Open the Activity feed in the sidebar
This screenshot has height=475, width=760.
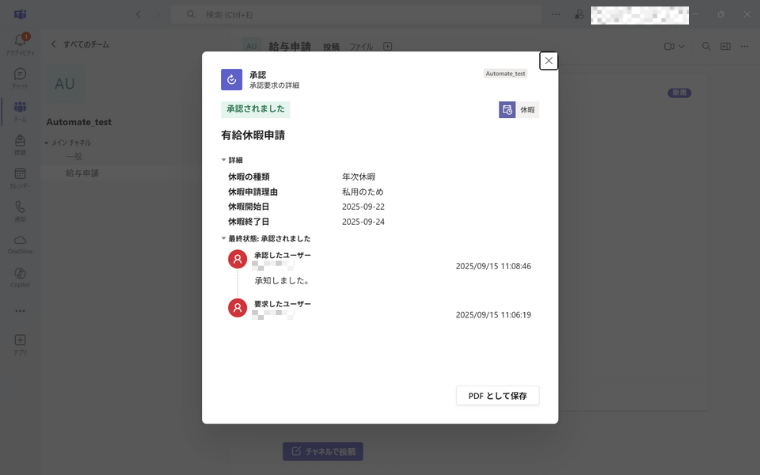[x=20, y=44]
